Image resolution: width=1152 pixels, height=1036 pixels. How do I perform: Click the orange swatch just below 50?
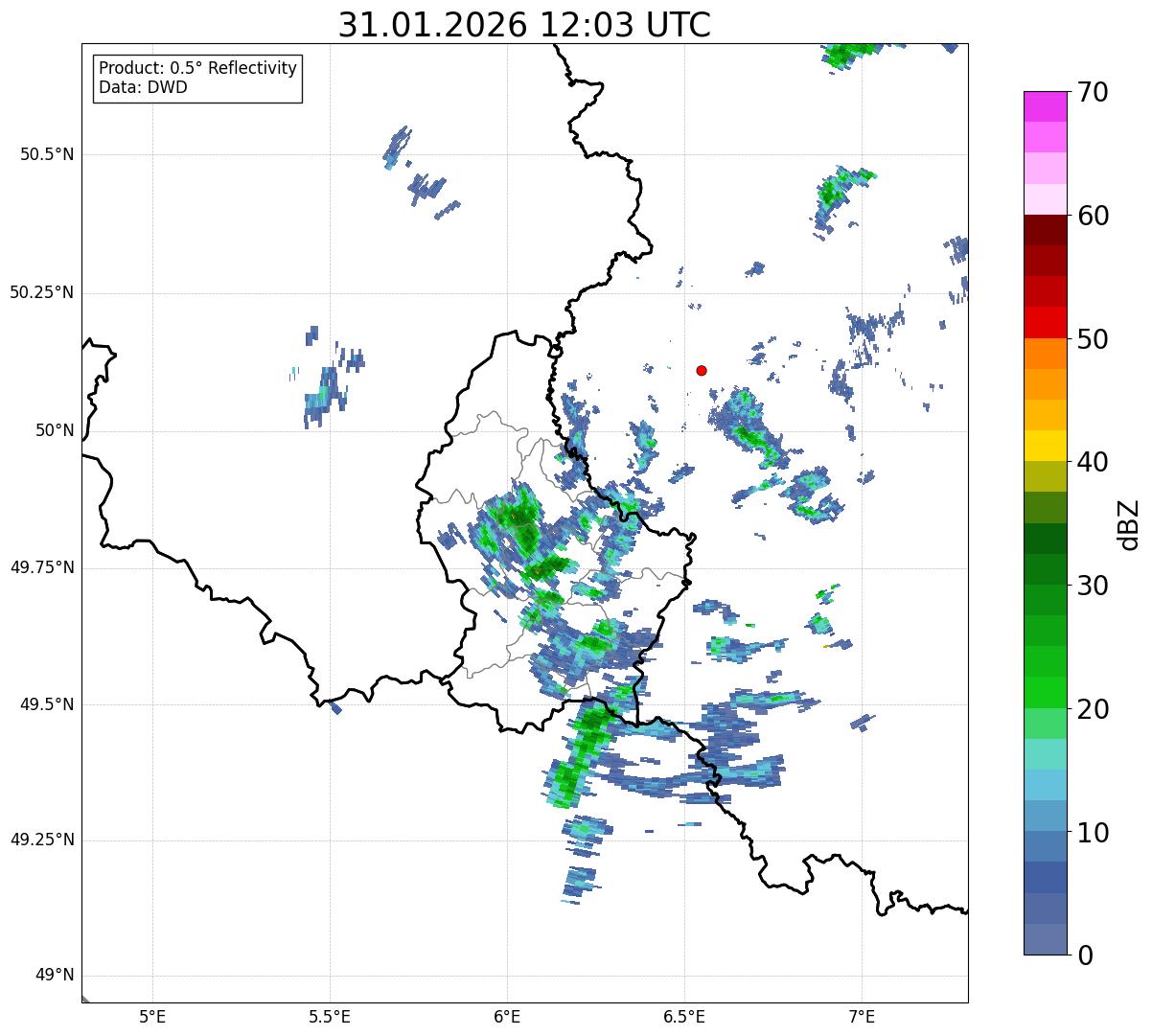1046,354
